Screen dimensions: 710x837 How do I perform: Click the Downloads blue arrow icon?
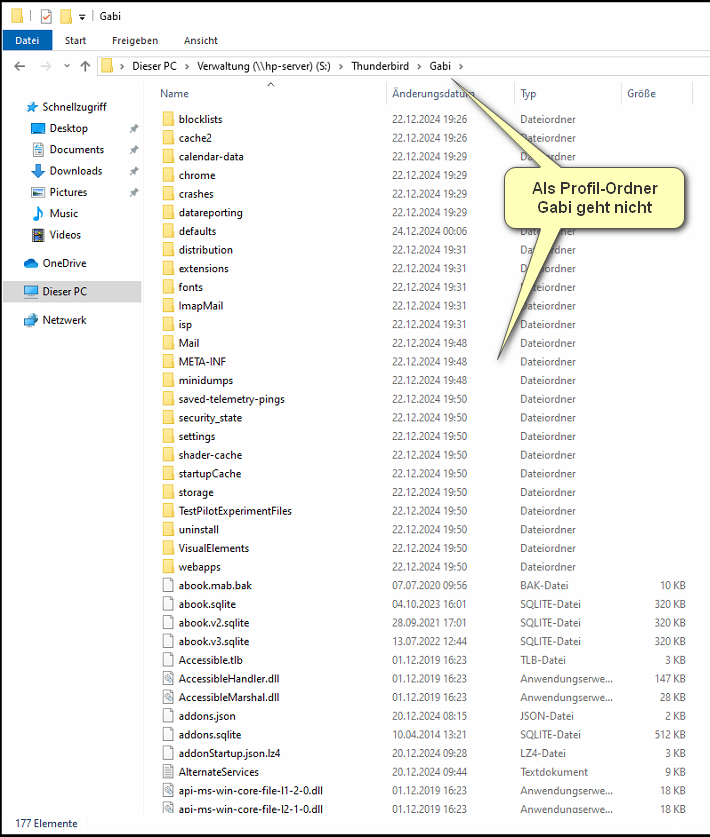pyautogui.click(x=38, y=171)
